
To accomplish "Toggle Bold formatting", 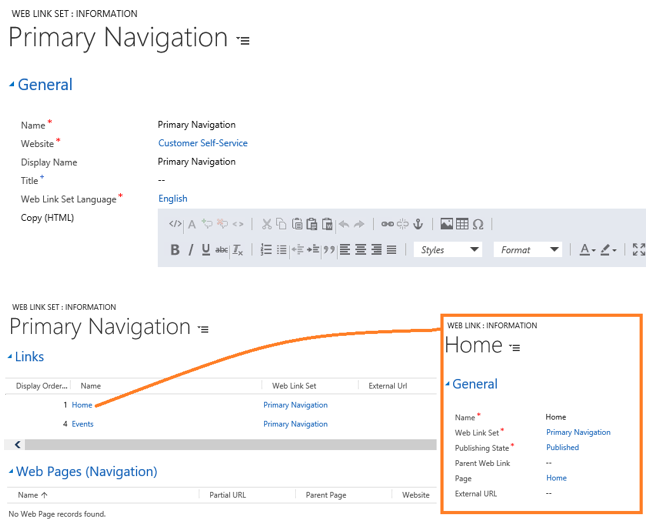I will [175, 250].
